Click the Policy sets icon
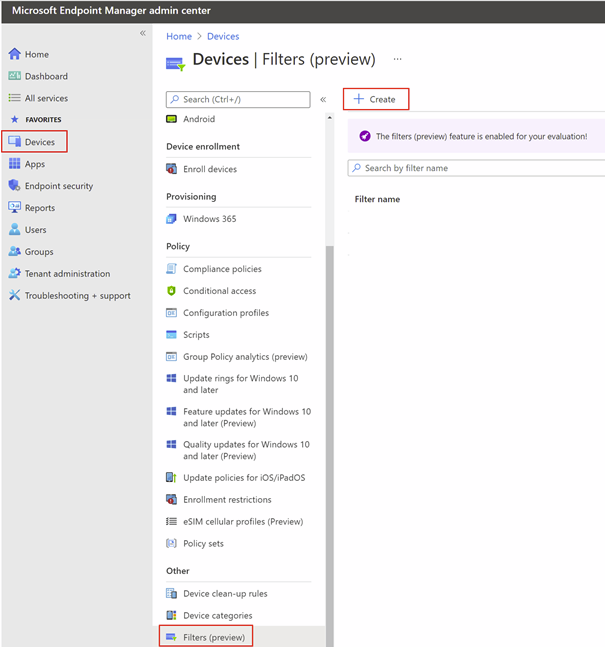605x647 pixels. click(x=171, y=543)
